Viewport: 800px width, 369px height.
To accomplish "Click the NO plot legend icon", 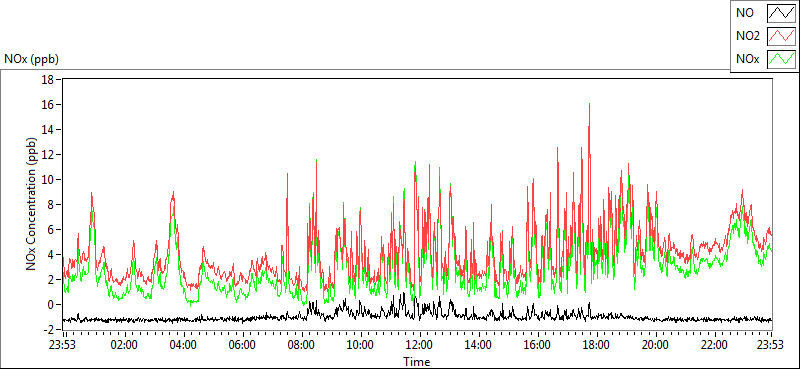I will pos(782,13).
